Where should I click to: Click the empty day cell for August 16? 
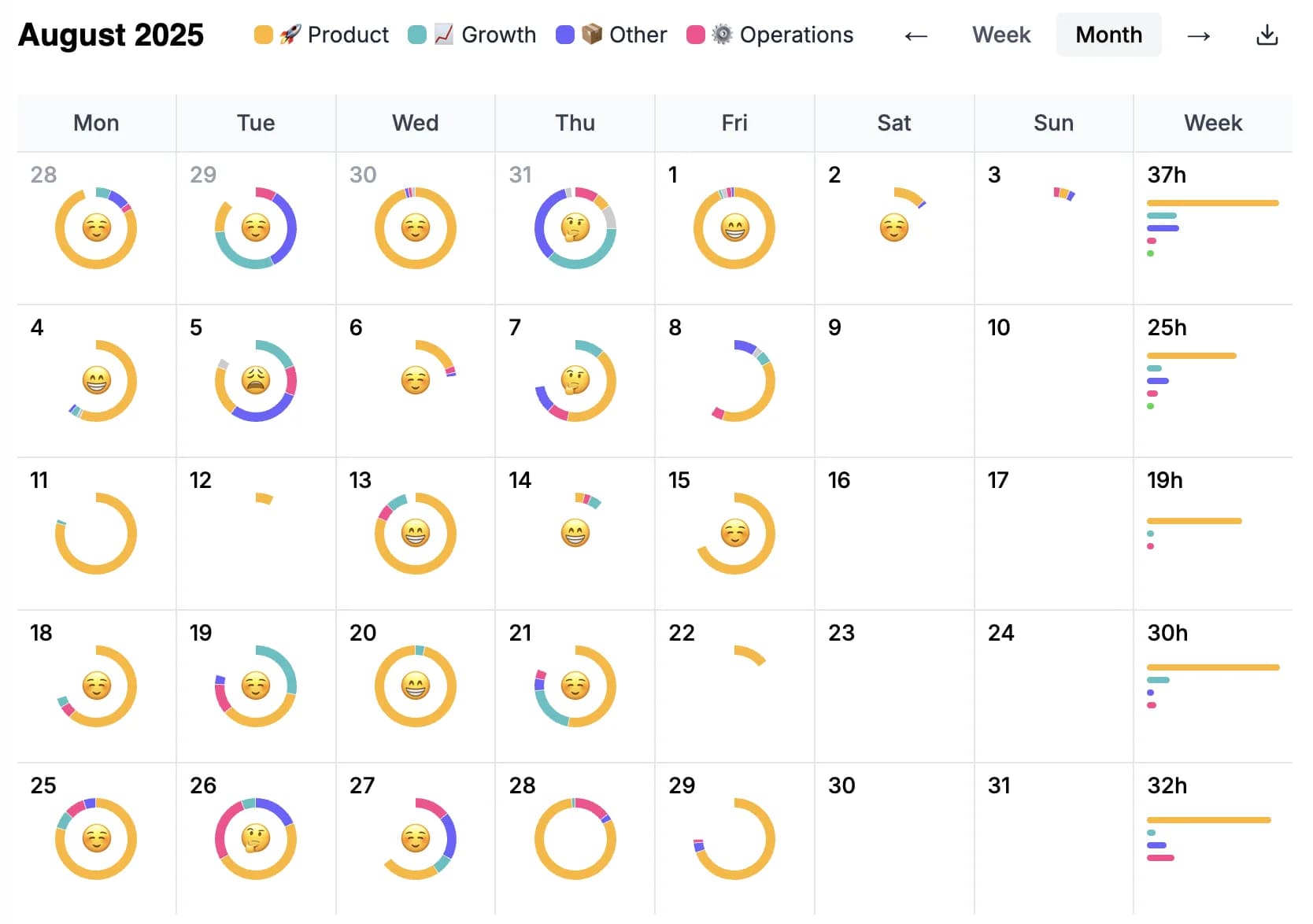click(x=893, y=533)
